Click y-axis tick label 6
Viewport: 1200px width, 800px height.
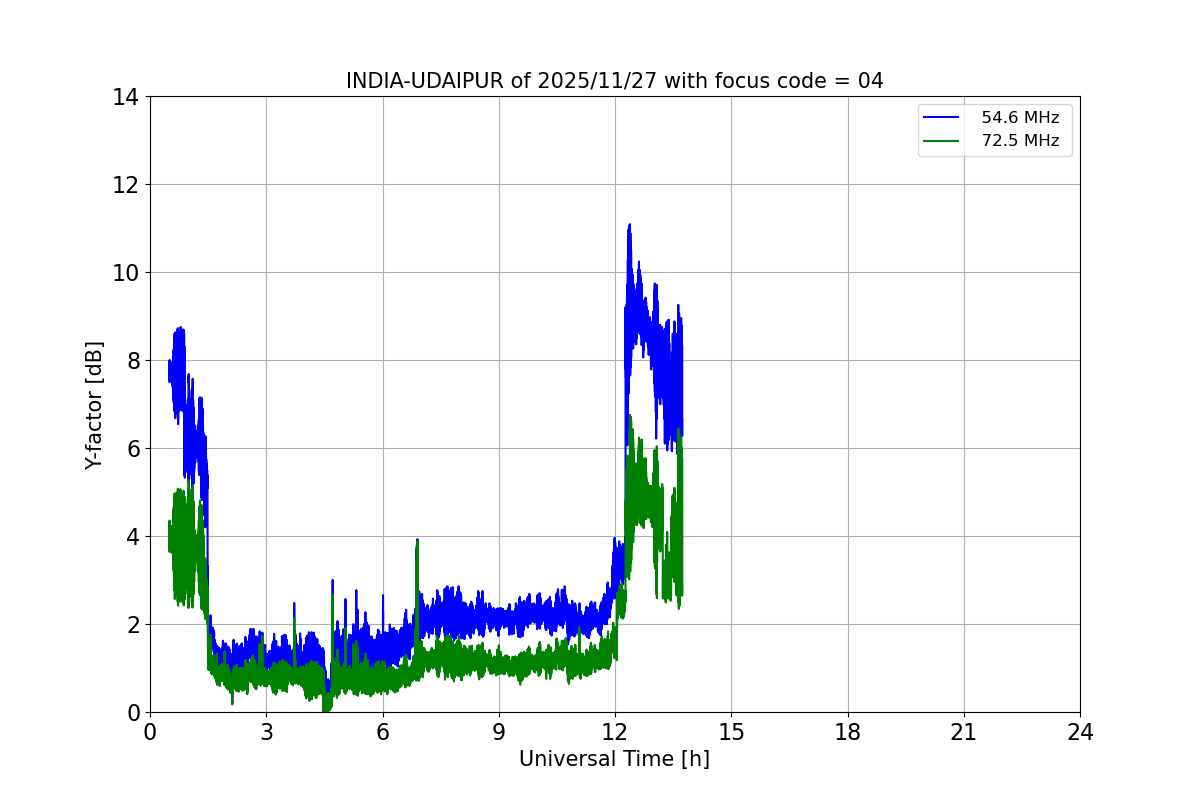132,449
